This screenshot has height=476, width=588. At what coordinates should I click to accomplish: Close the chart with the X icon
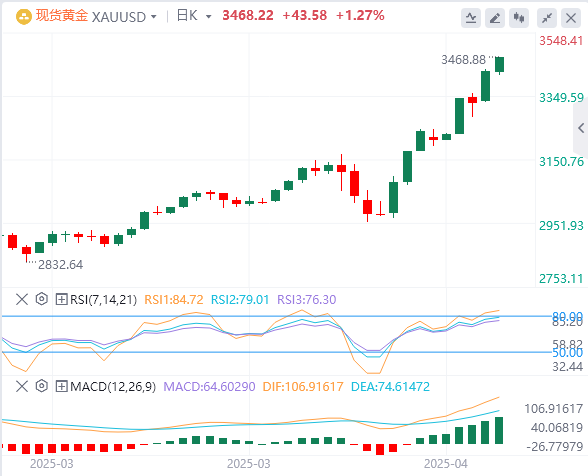571,18
